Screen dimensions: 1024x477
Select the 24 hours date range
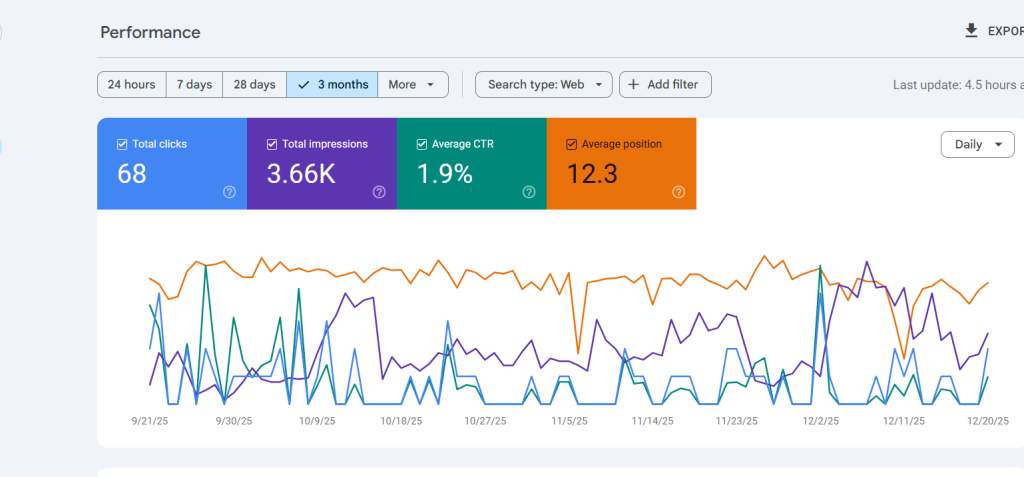point(131,85)
